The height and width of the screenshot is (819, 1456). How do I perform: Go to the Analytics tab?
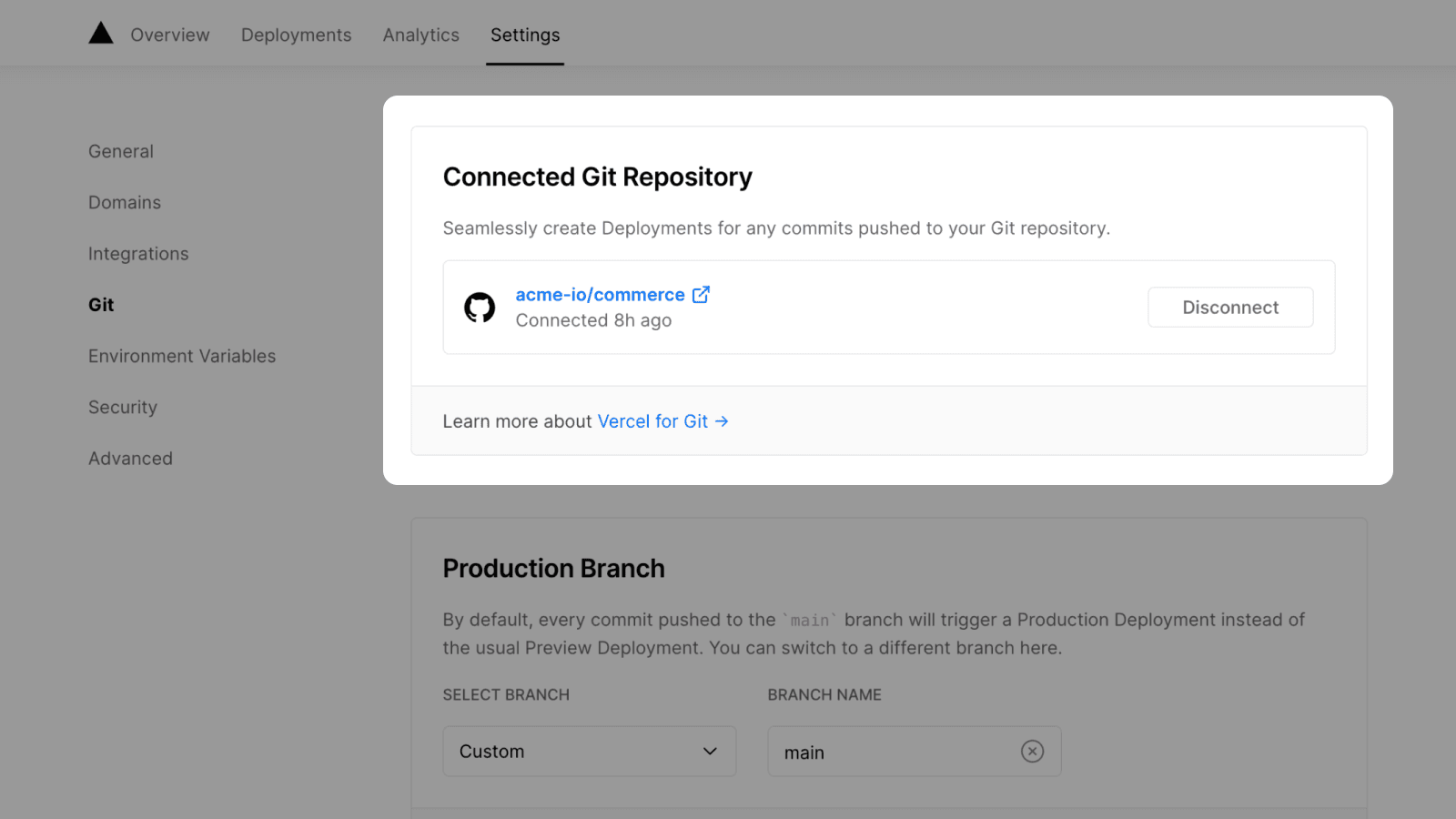click(420, 35)
